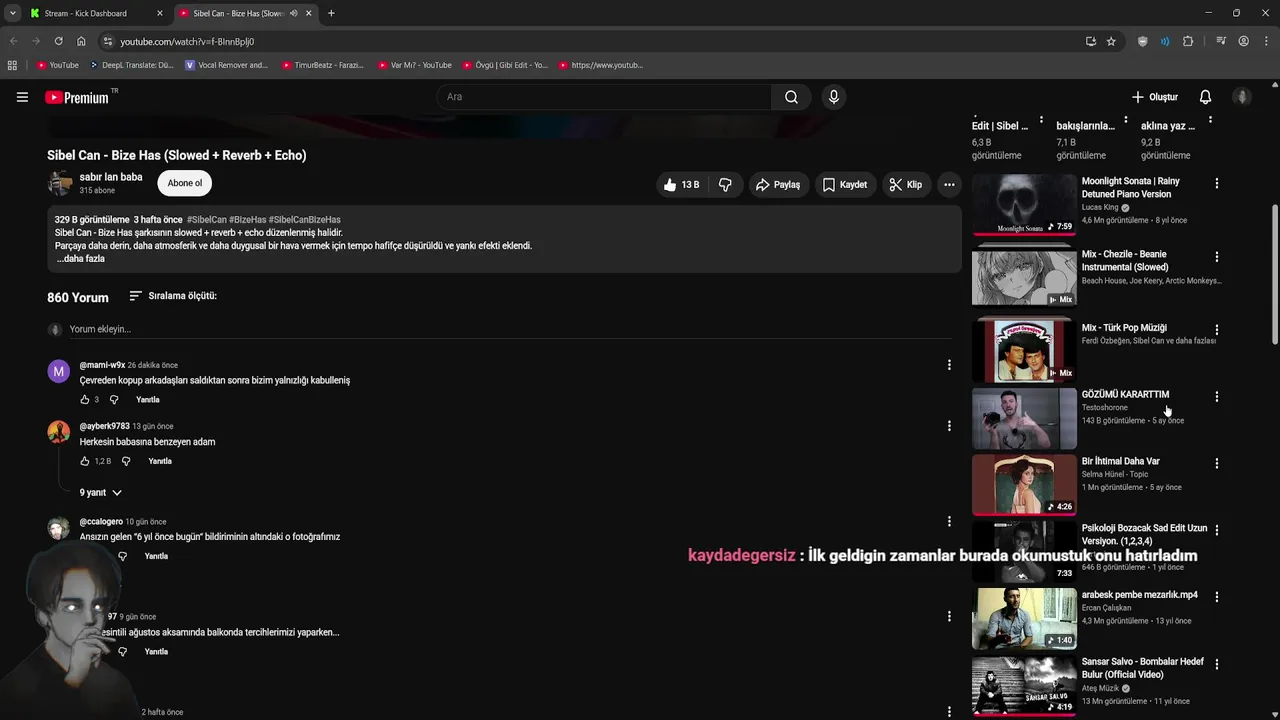Open the notifications bell
The image size is (1280, 720).
(1205, 97)
